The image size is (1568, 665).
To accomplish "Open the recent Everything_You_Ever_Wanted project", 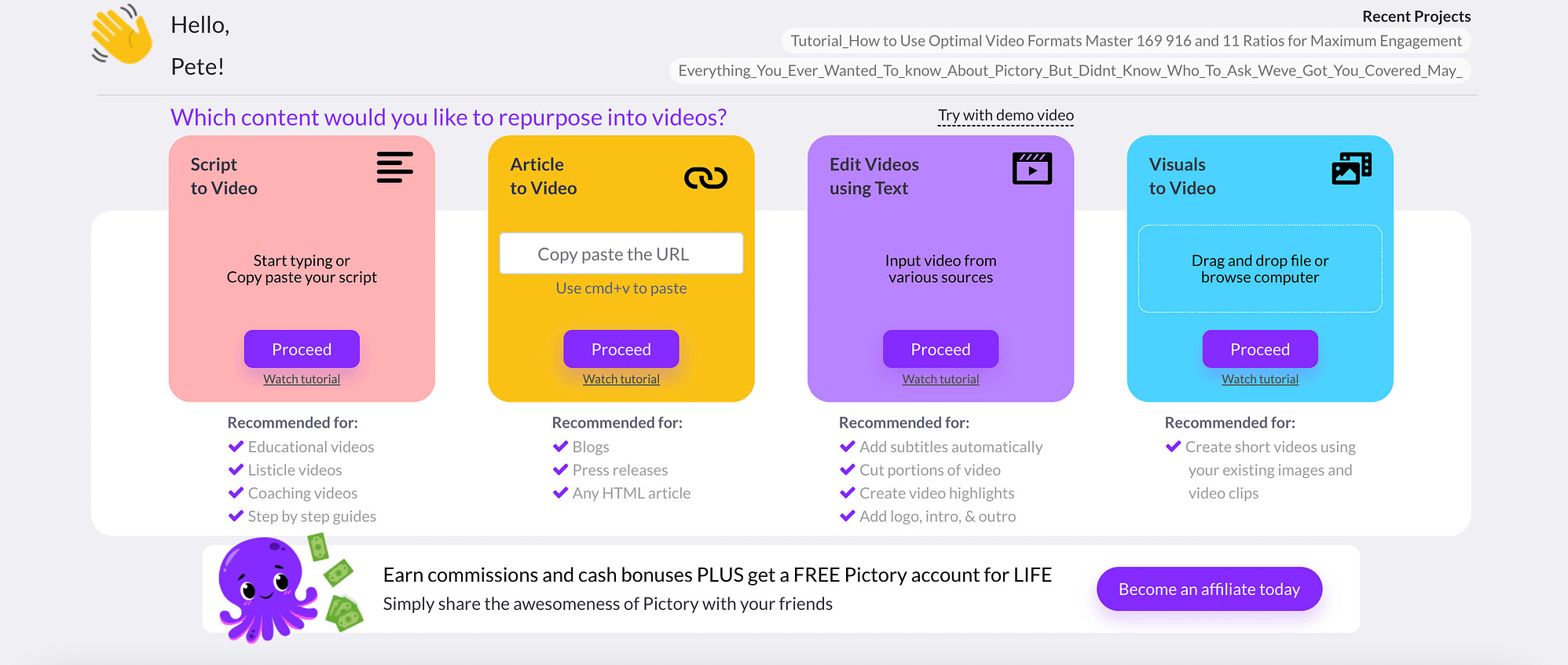I will (x=1070, y=71).
